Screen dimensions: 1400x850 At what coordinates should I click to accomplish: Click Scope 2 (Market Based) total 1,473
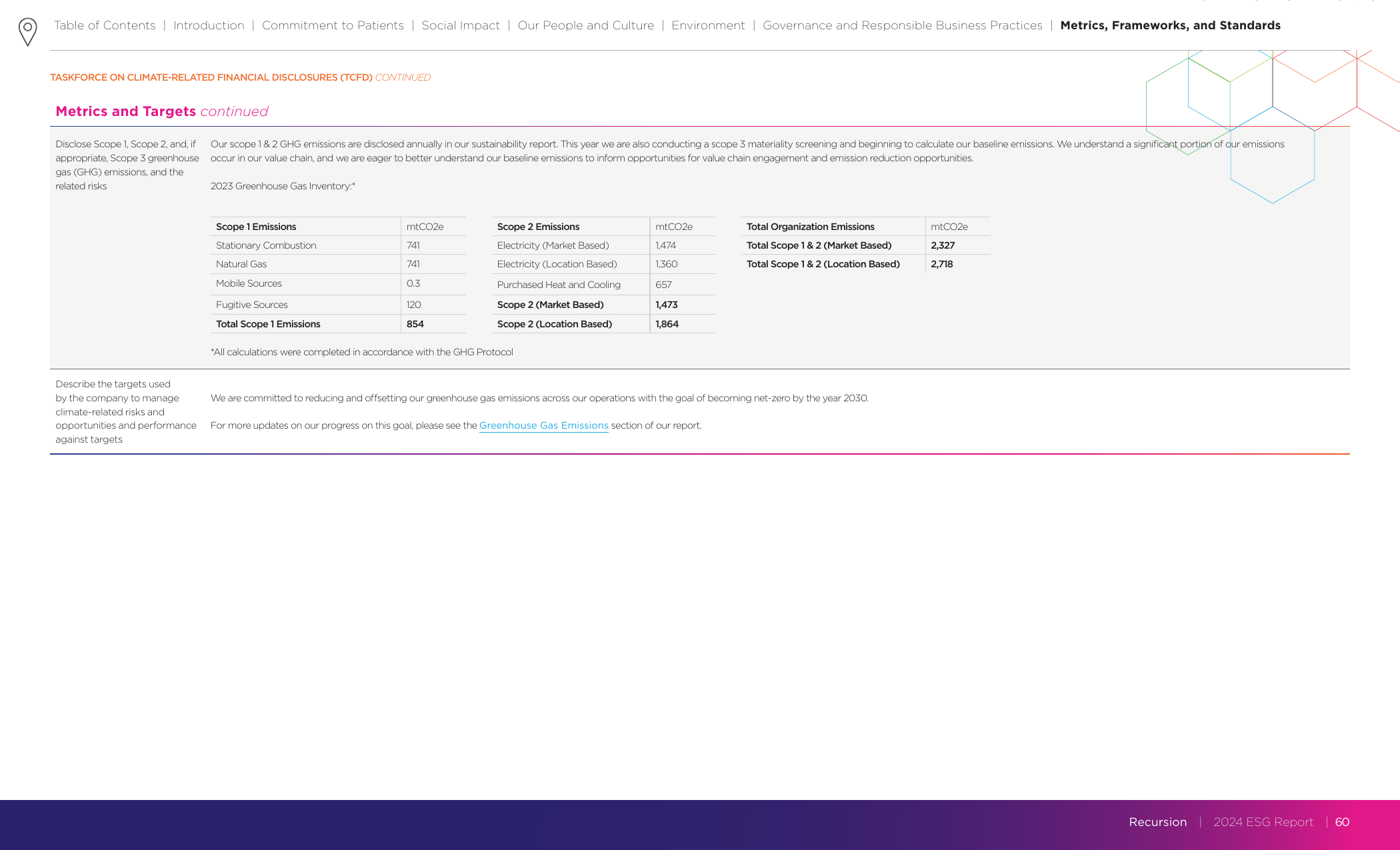click(667, 305)
